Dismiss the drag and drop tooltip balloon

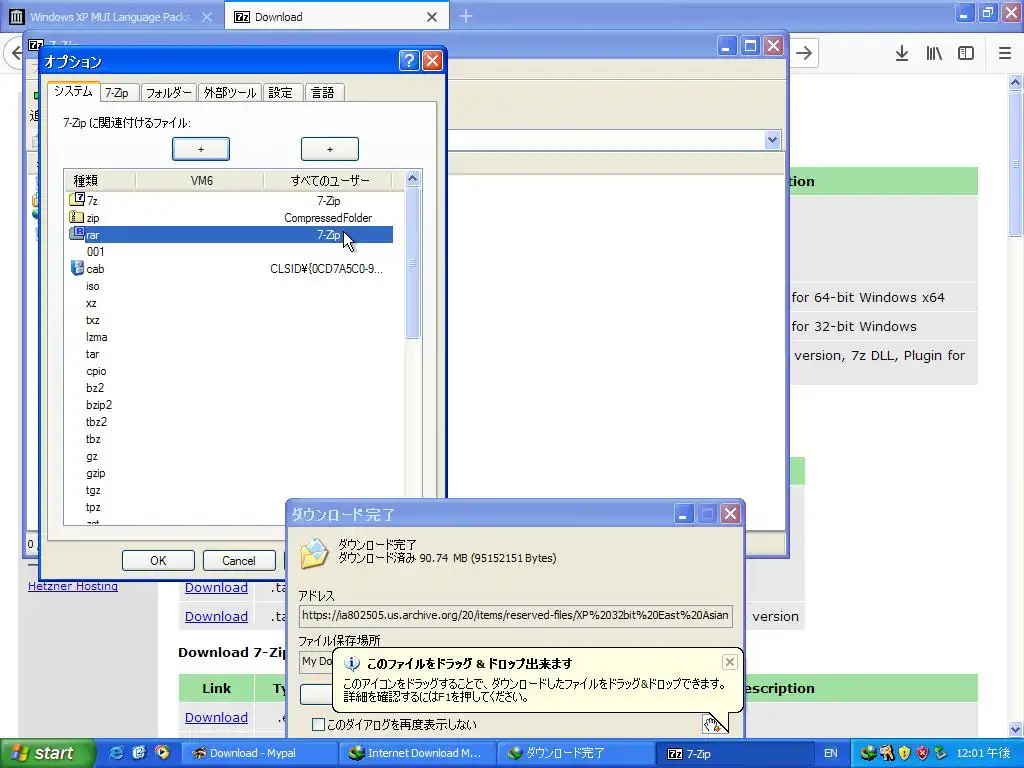(x=729, y=662)
